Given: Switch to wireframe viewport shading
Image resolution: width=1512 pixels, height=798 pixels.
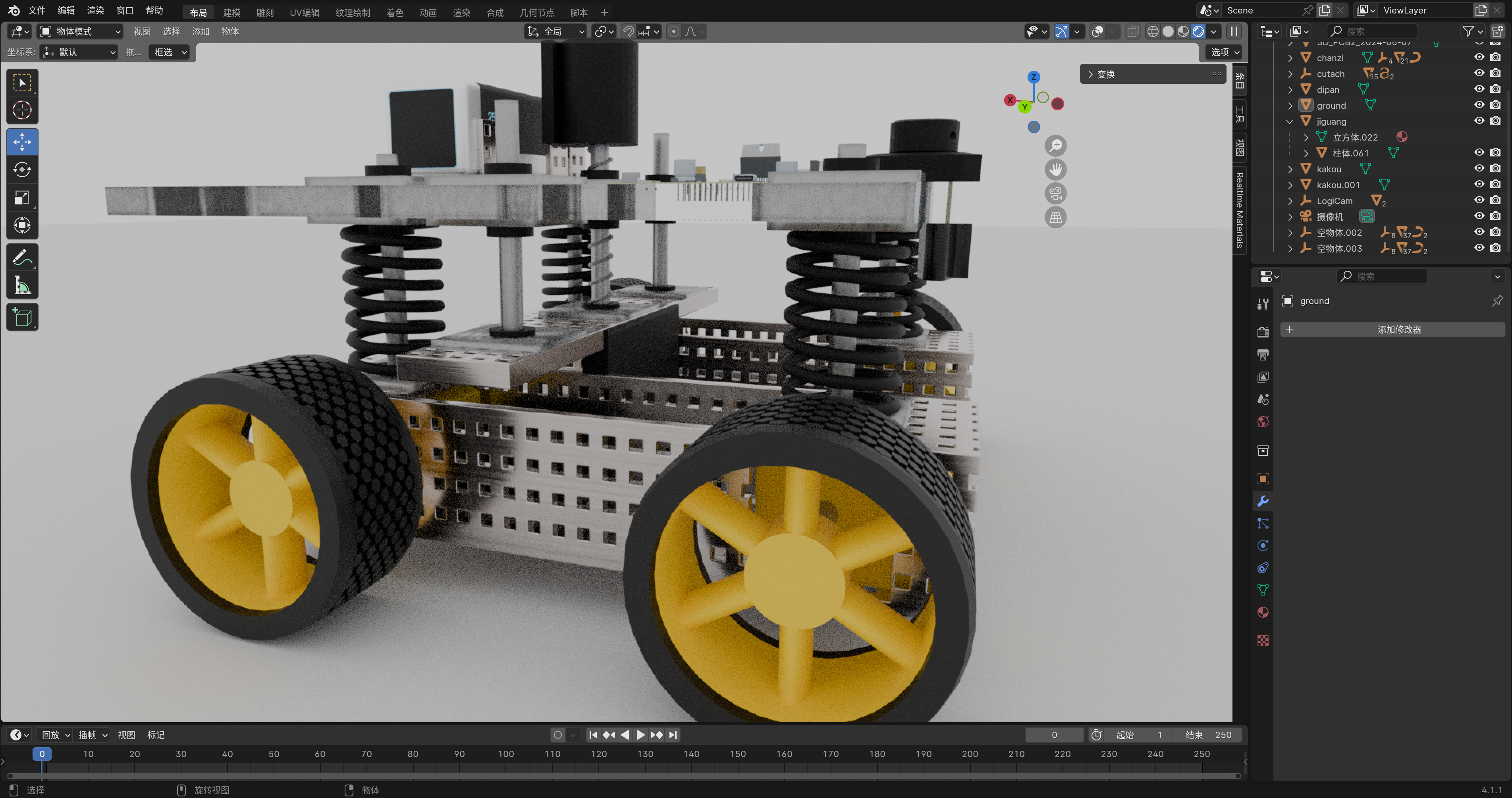Looking at the screenshot, I should click(x=1153, y=32).
